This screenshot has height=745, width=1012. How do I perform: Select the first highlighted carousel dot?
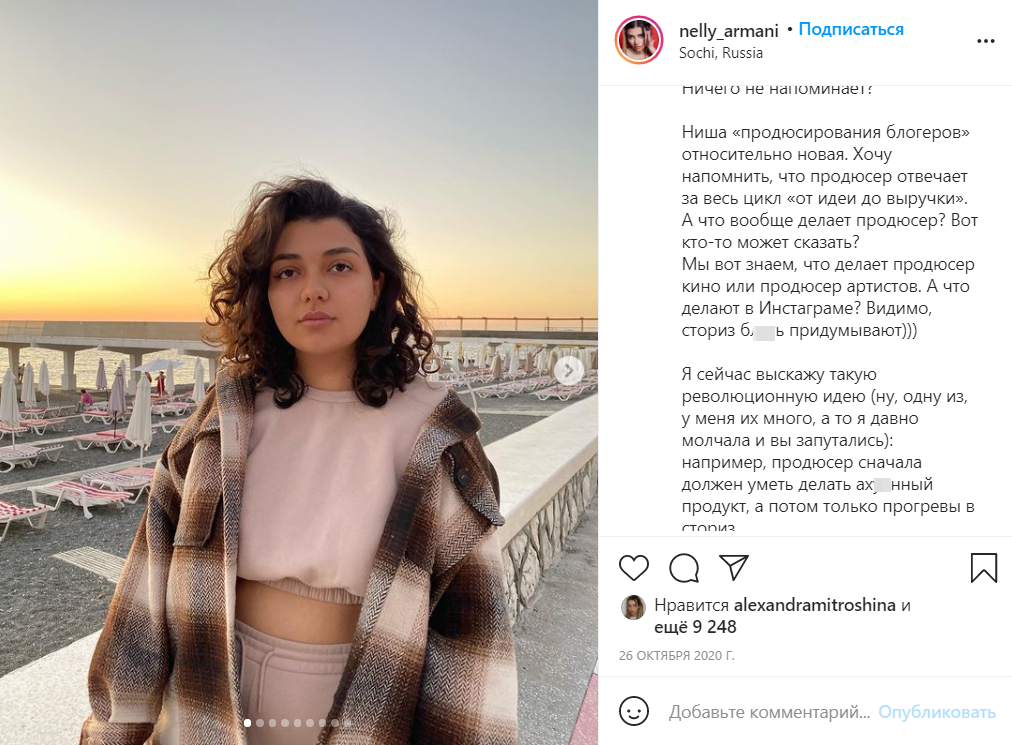click(247, 722)
